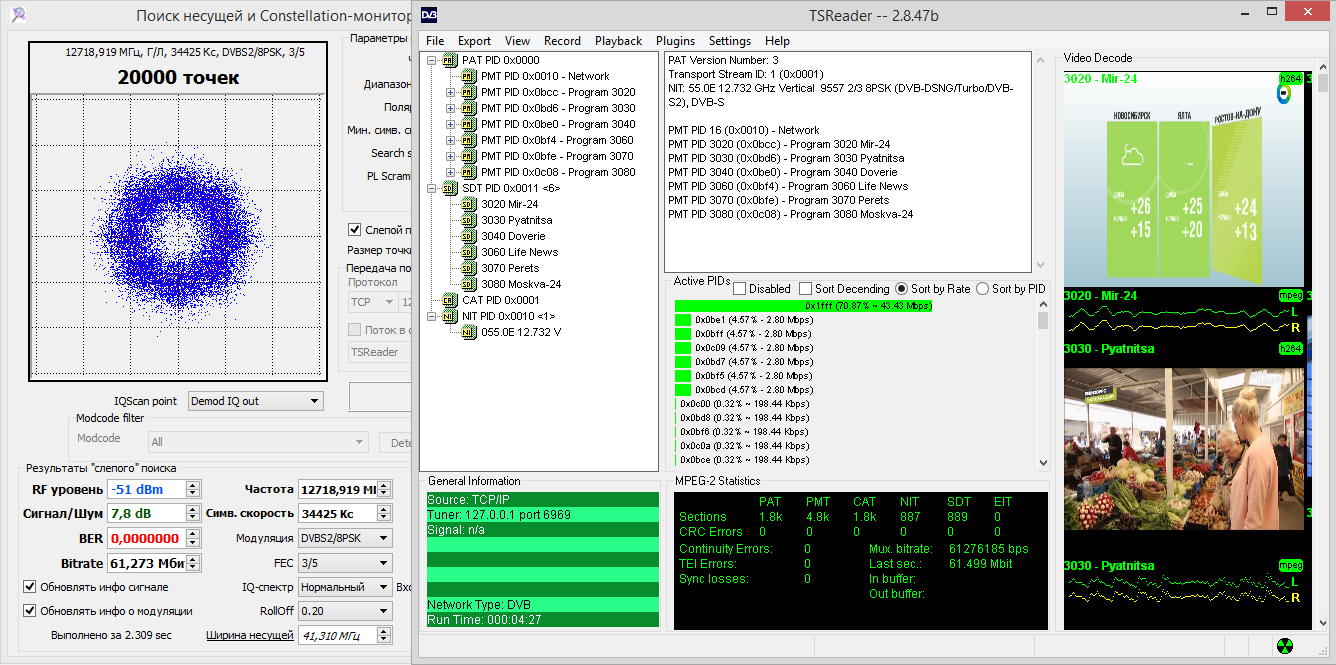Click the Bitrate value field
1336x665 pixels.
[x=145, y=562]
